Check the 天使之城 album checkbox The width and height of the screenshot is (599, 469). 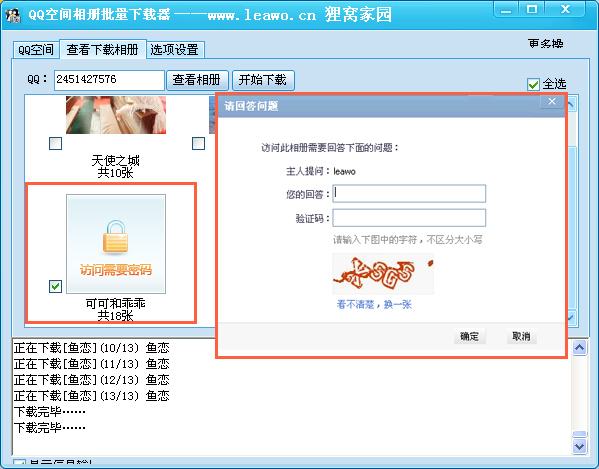(55, 144)
